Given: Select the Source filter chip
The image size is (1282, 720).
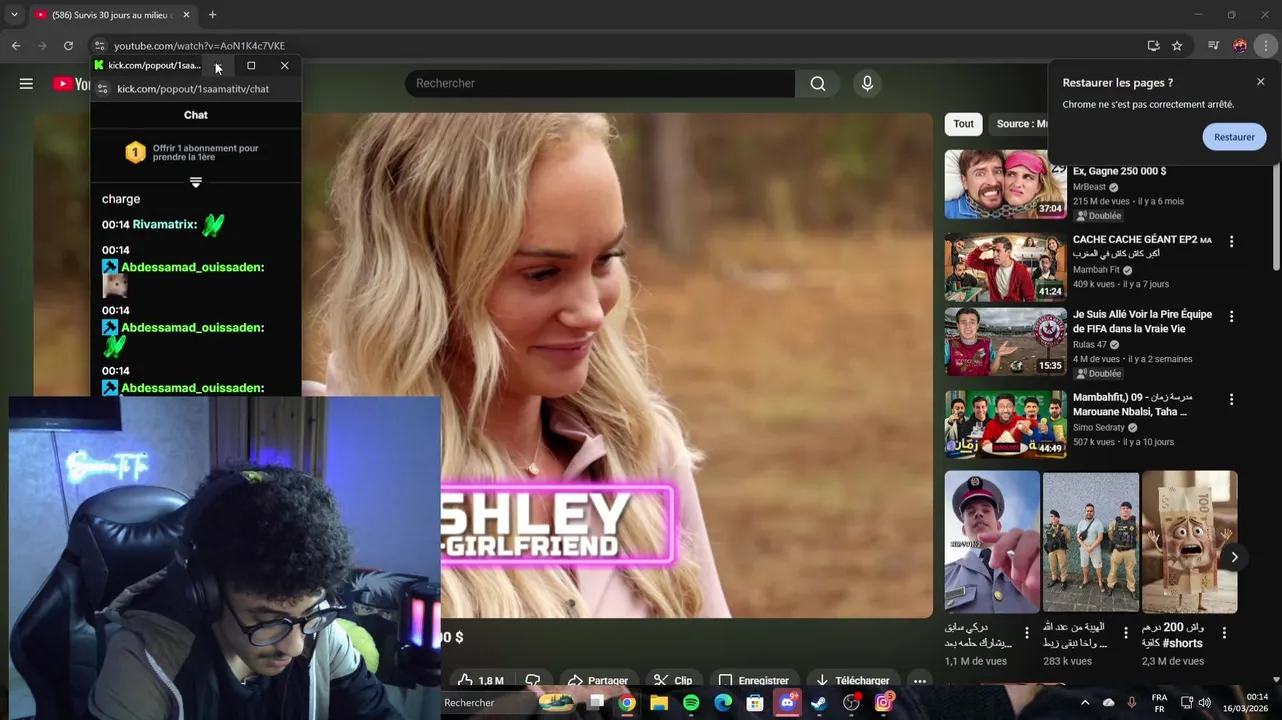Looking at the screenshot, I should pos(1018,124).
